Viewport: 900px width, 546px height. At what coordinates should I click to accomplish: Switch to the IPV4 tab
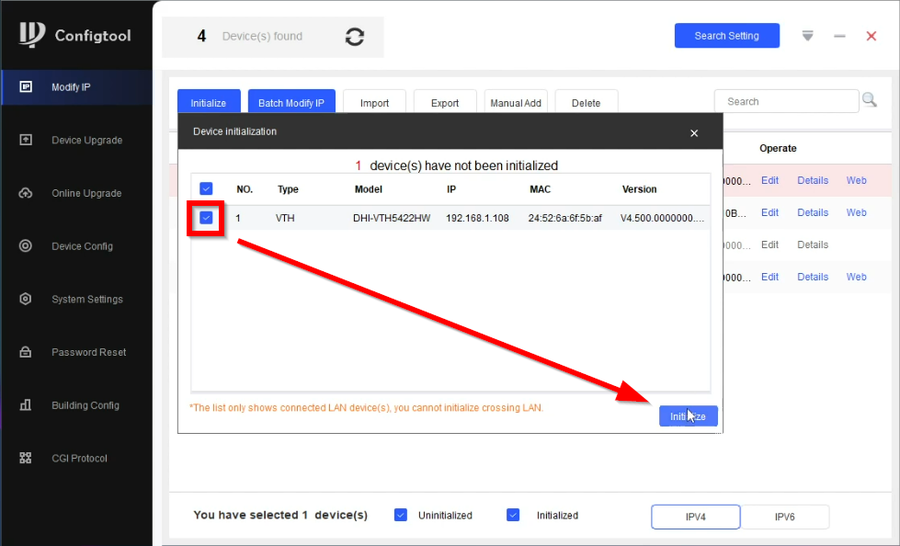pyautogui.click(x=696, y=517)
